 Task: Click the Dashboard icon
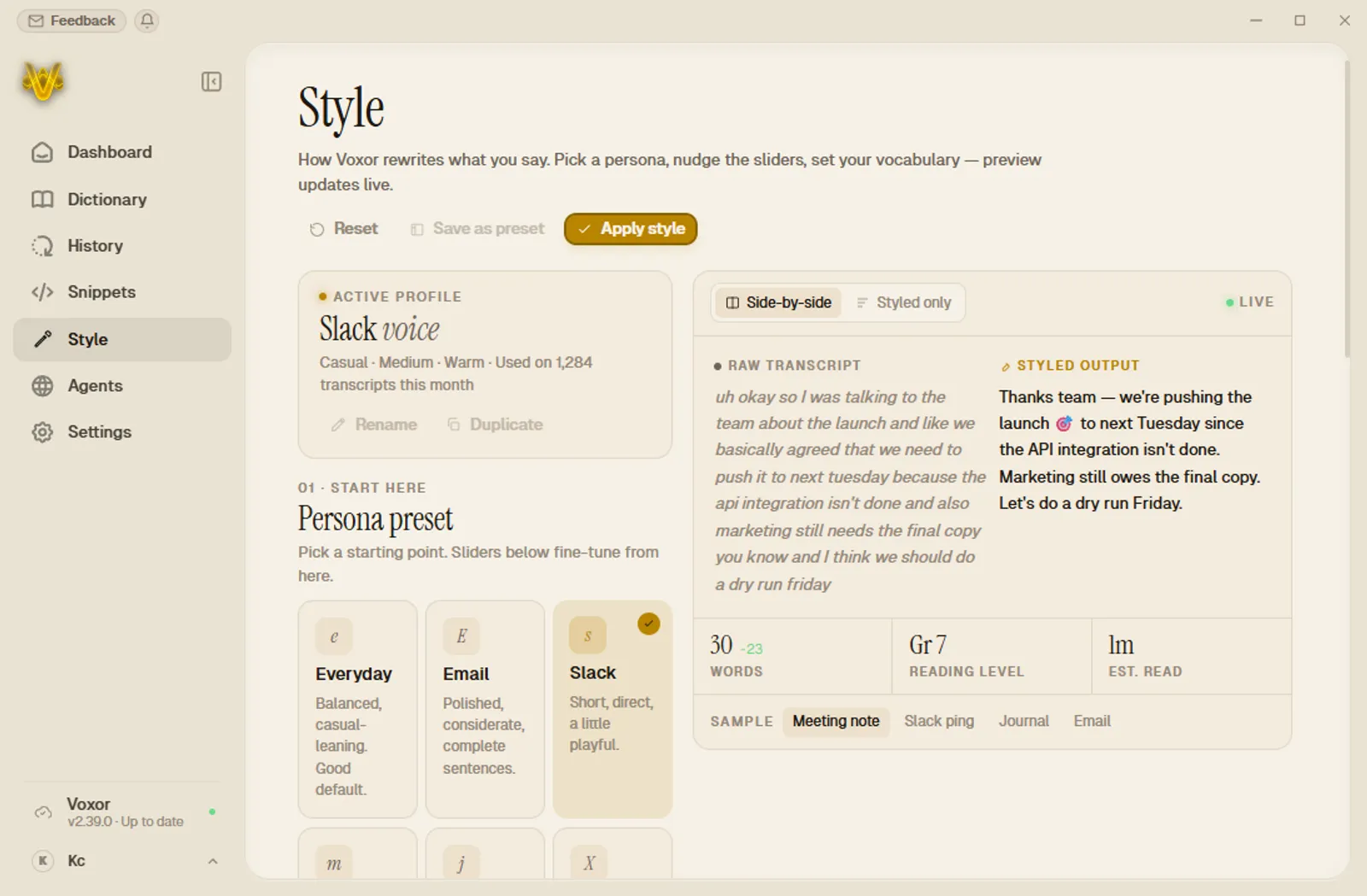coord(42,152)
